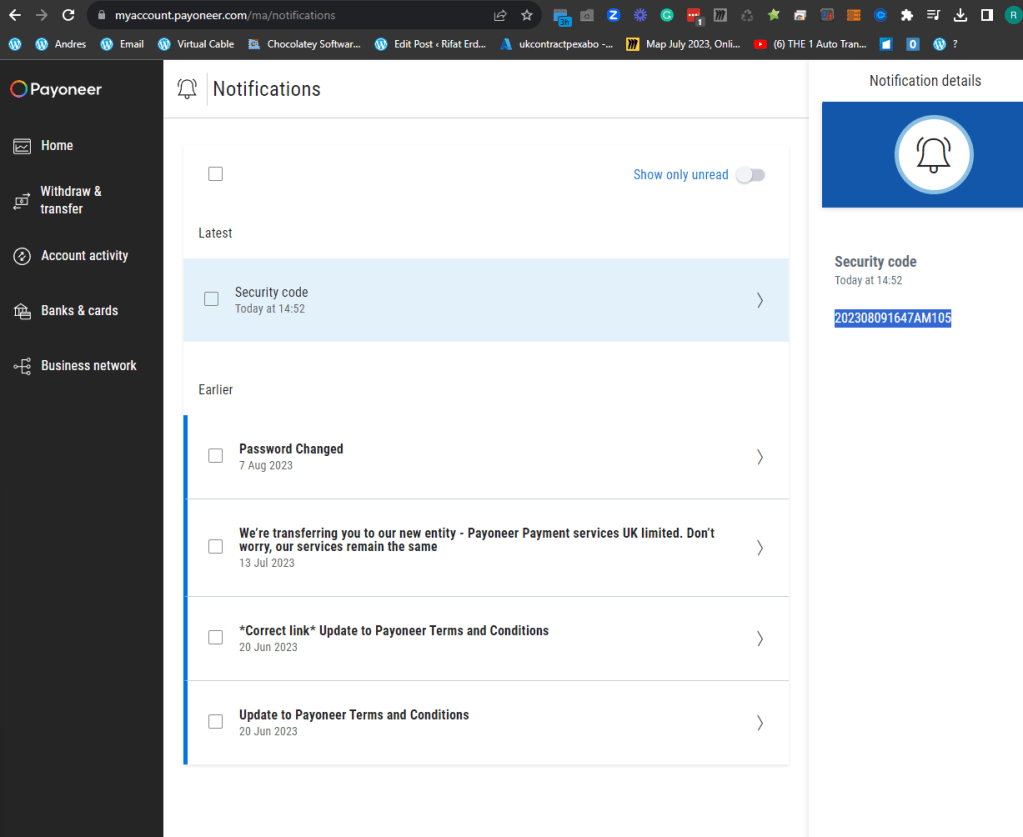Click the large bell icon in Notification details

click(x=934, y=155)
